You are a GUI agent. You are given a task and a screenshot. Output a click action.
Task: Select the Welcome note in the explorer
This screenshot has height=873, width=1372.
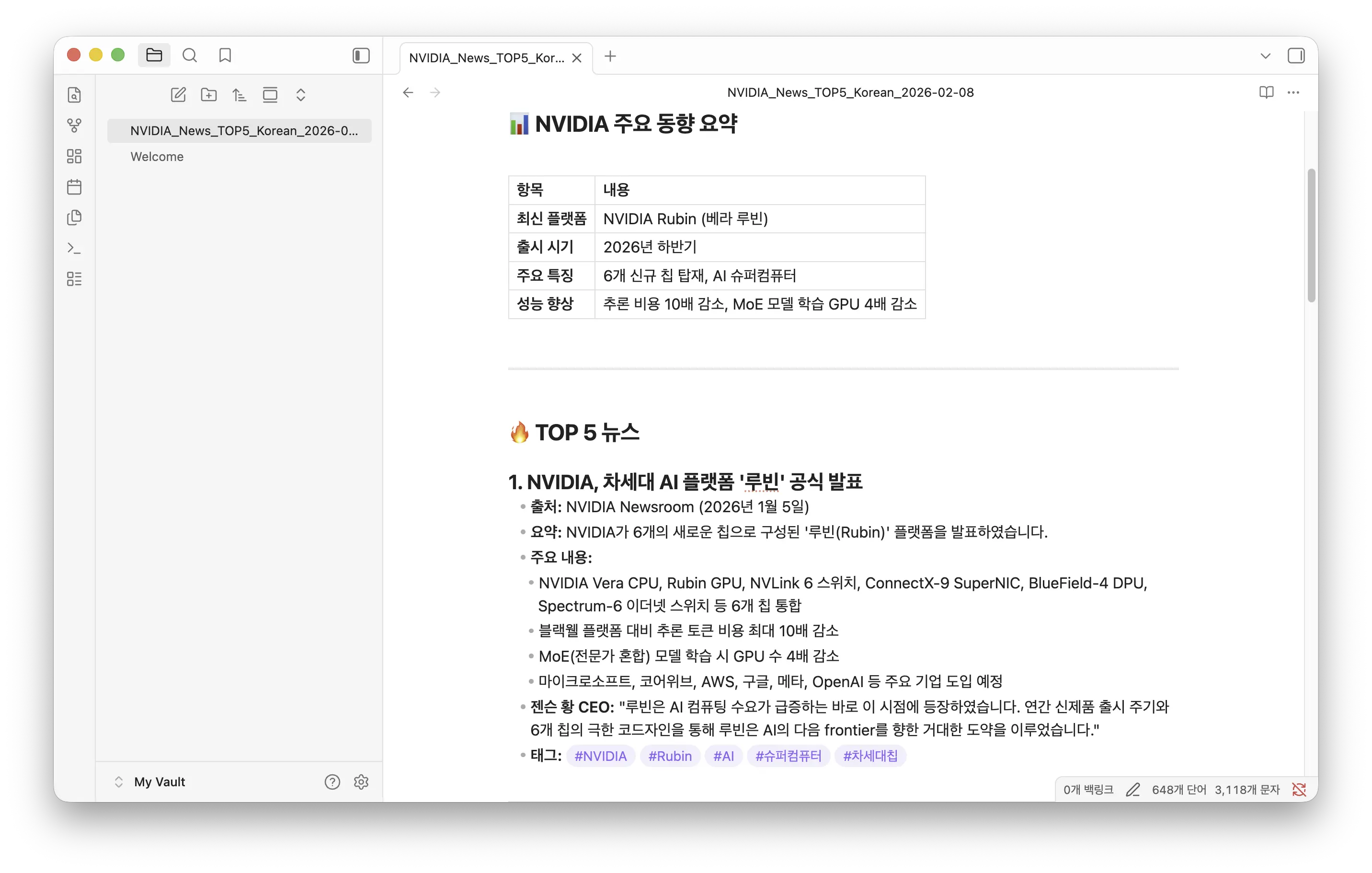(x=157, y=156)
